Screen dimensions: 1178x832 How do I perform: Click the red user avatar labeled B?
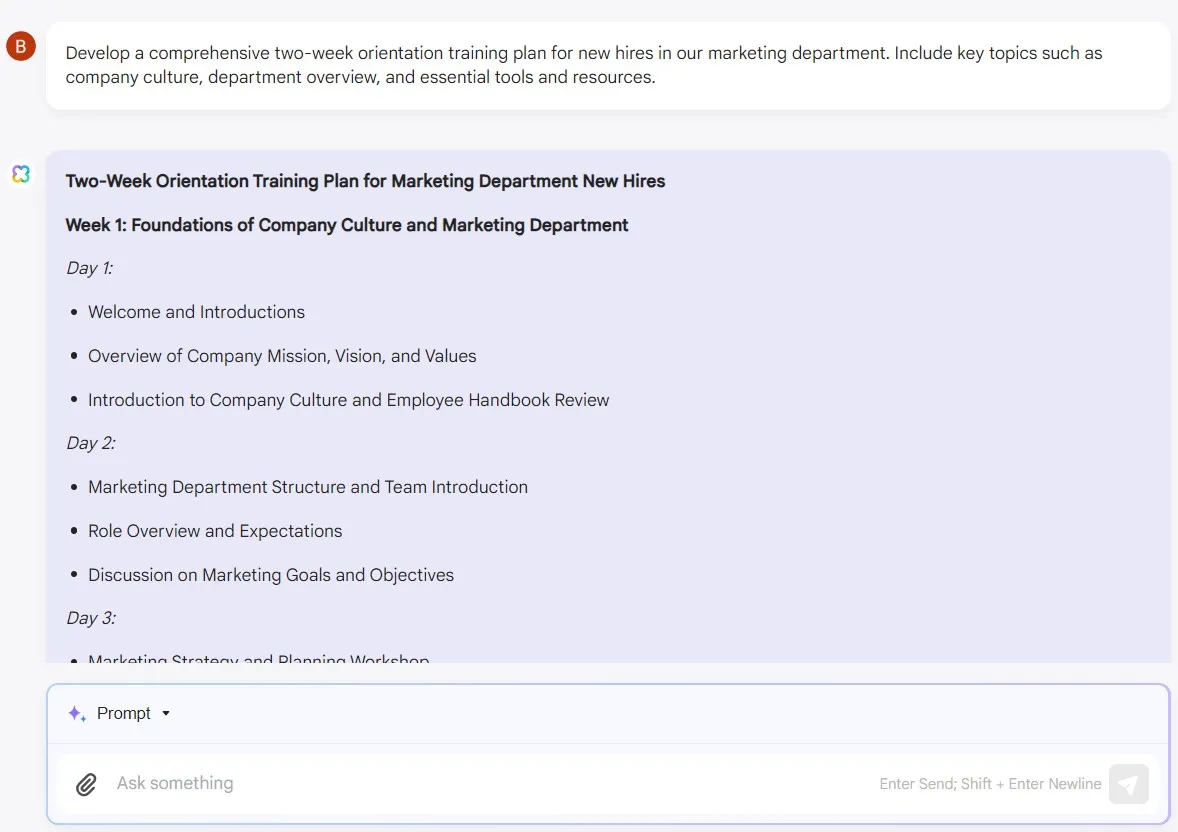tap(21, 46)
